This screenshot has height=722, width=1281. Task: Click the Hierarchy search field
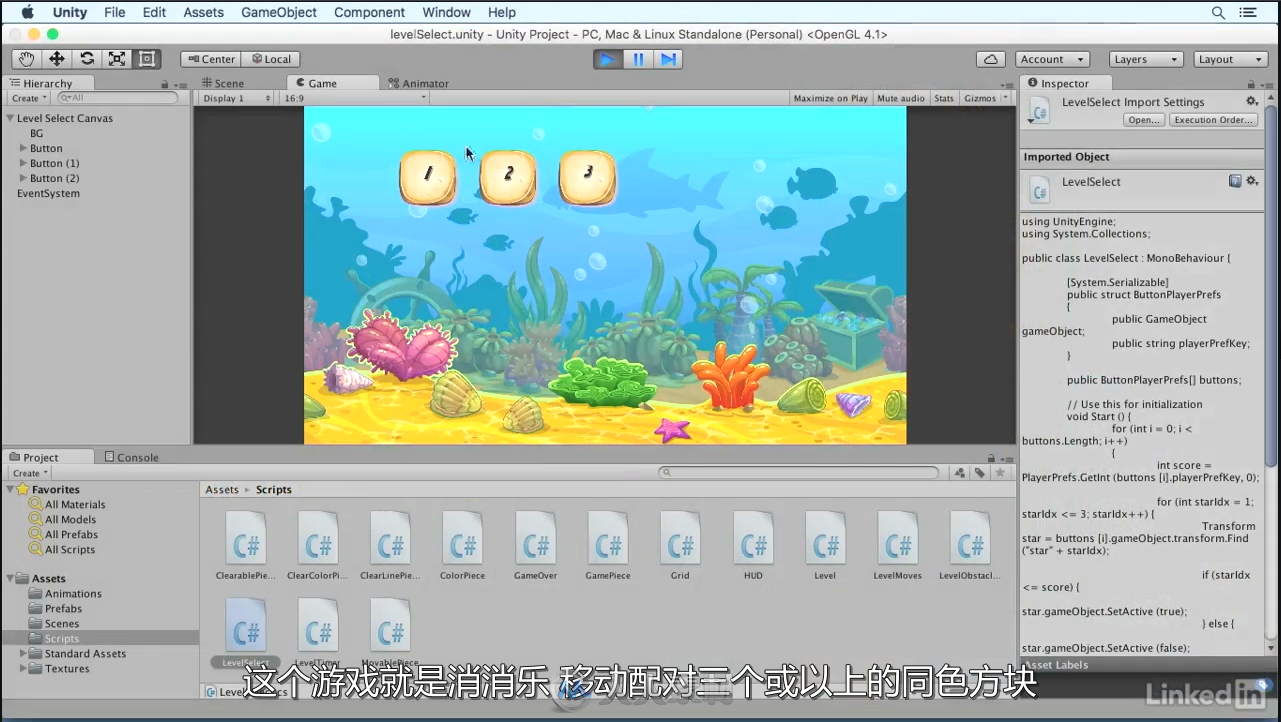118,98
